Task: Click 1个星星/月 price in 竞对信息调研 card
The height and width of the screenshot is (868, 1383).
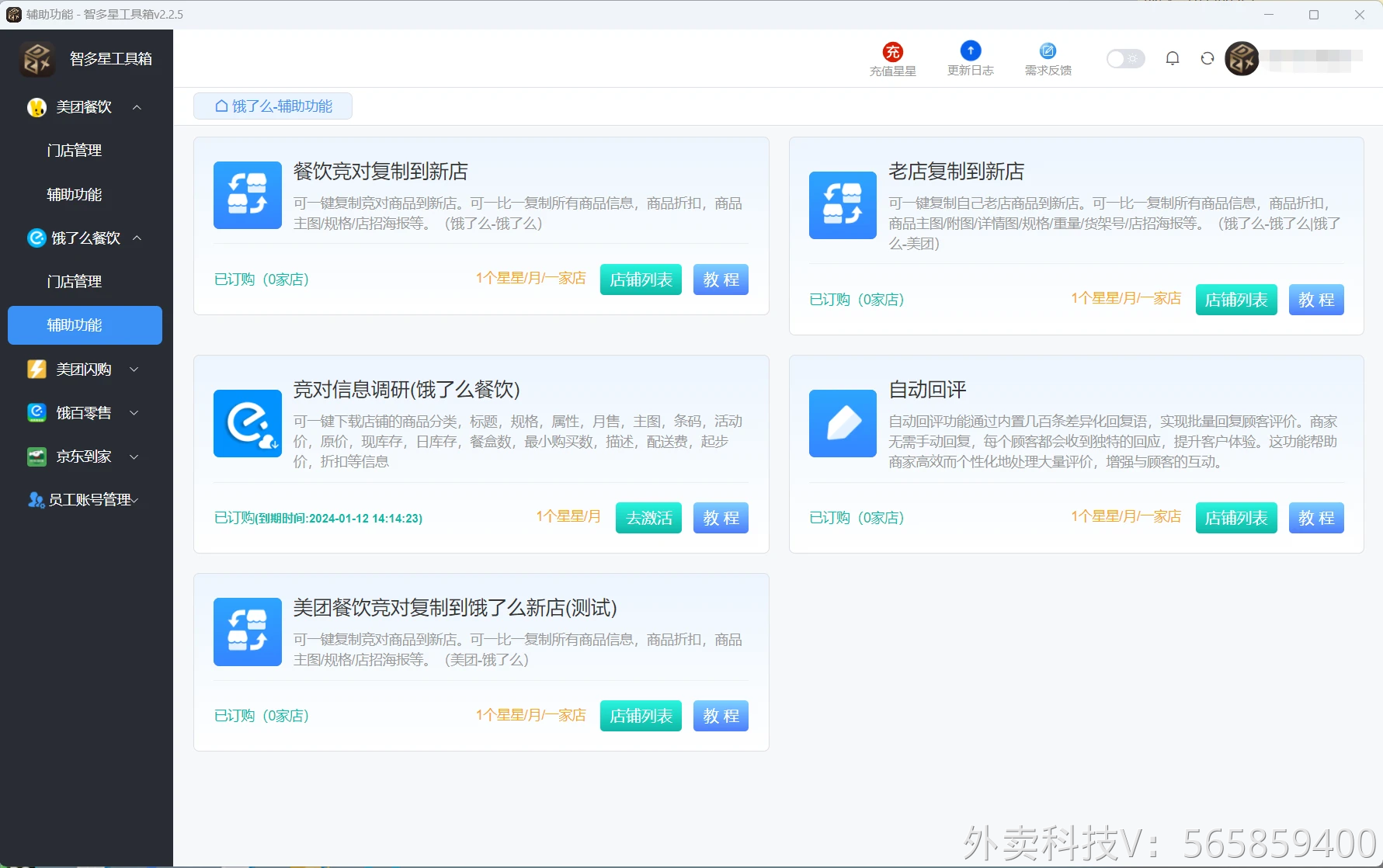Action: point(568,516)
